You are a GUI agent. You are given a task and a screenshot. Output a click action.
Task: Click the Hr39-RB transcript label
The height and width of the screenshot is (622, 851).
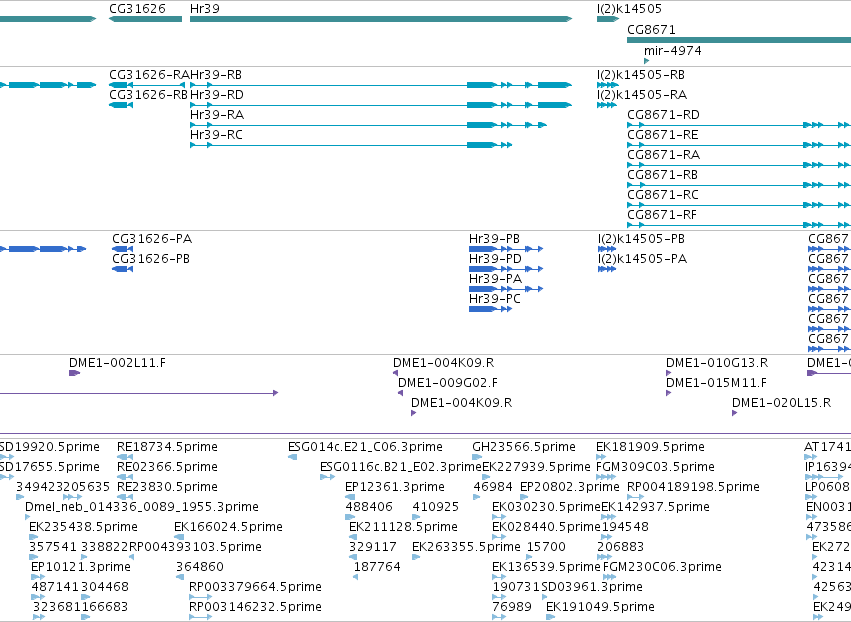coord(216,75)
